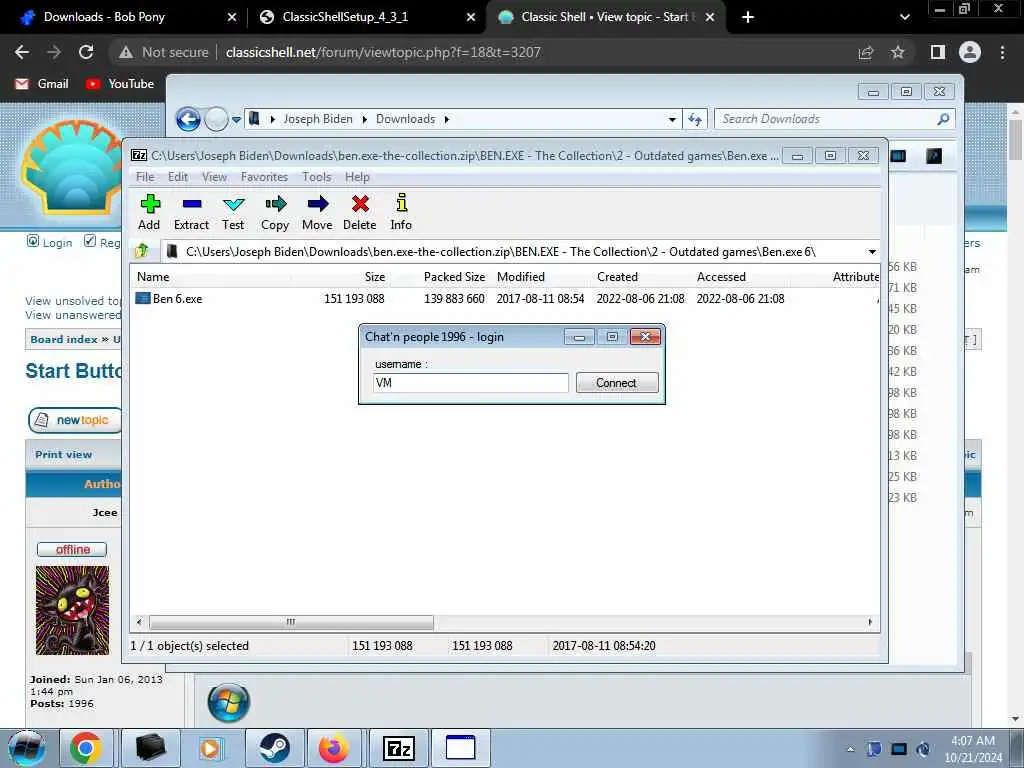This screenshot has width=1024, height=768.
Task: Open the Favorites menu in 7-Zip
Action: 264,177
